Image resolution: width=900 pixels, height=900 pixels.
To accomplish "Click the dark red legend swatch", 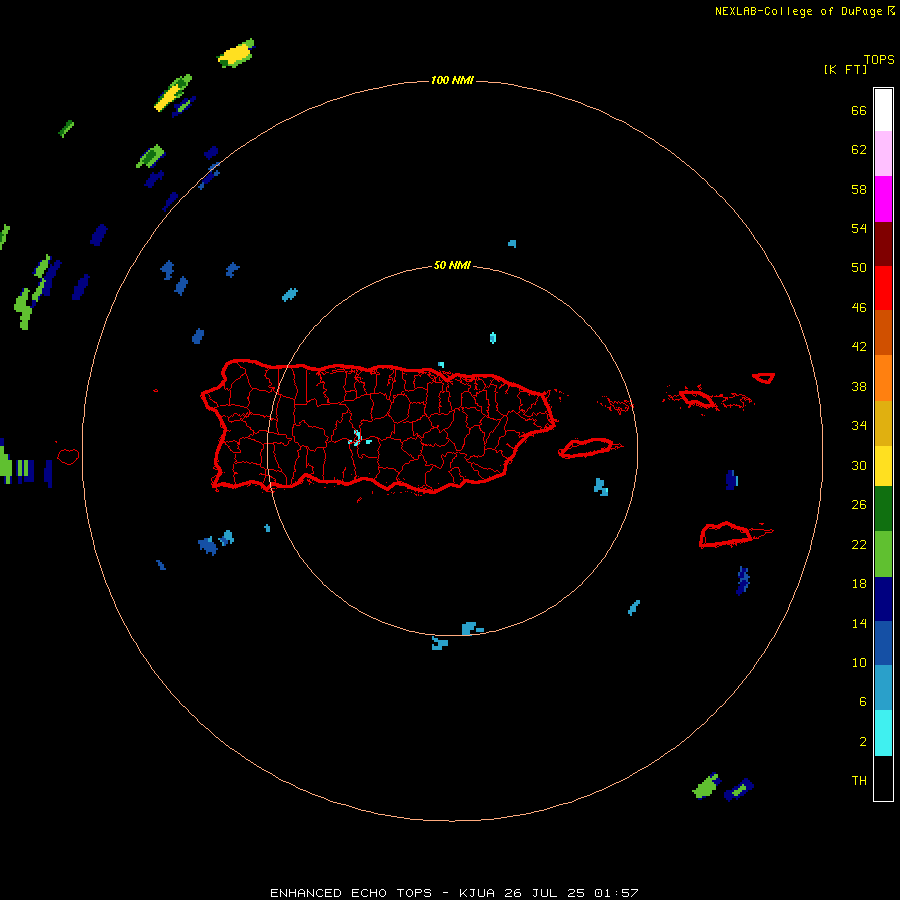I will click(883, 243).
